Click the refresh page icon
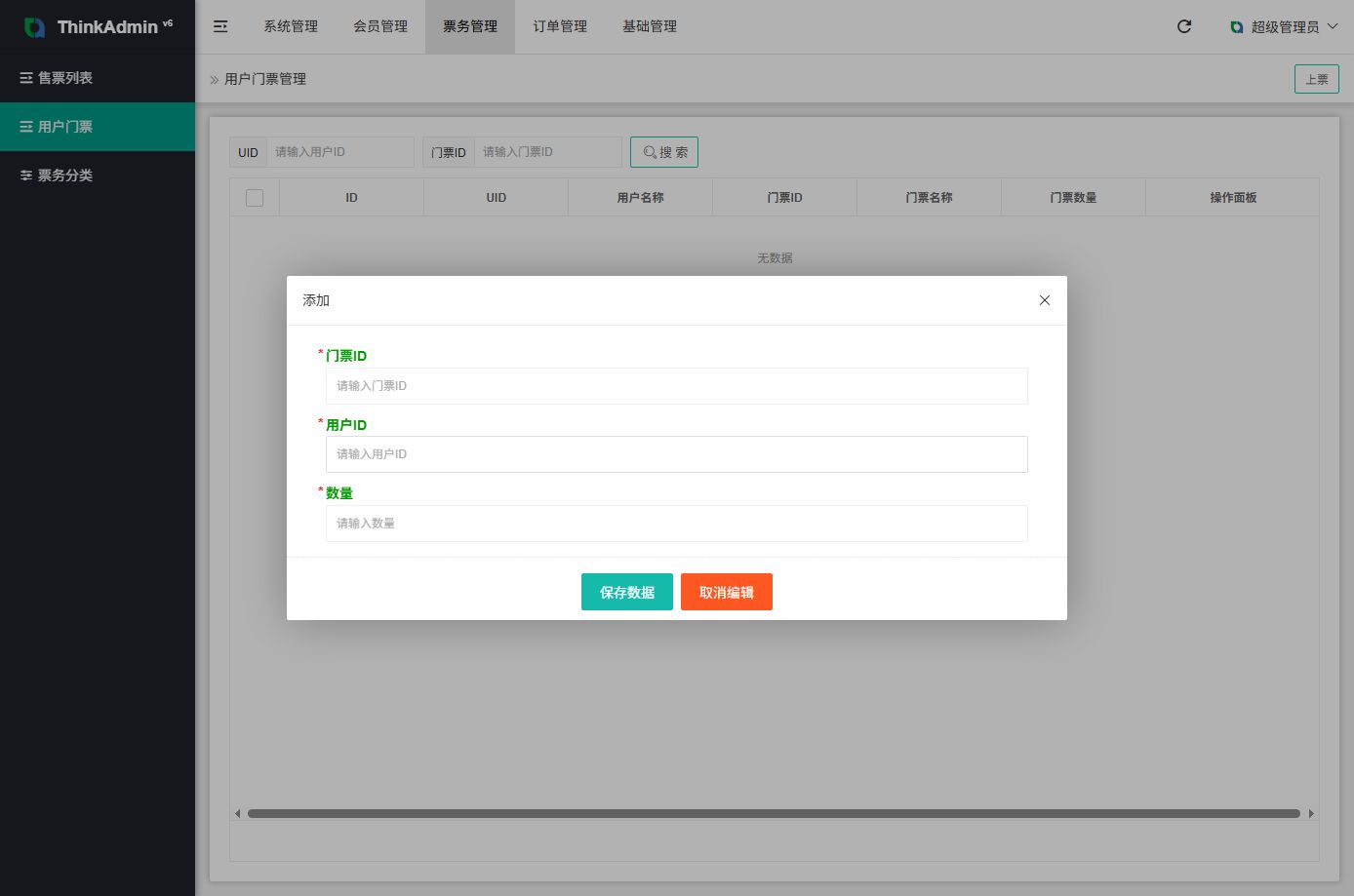This screenshot has width=1354, height=896. (1184, 26)
